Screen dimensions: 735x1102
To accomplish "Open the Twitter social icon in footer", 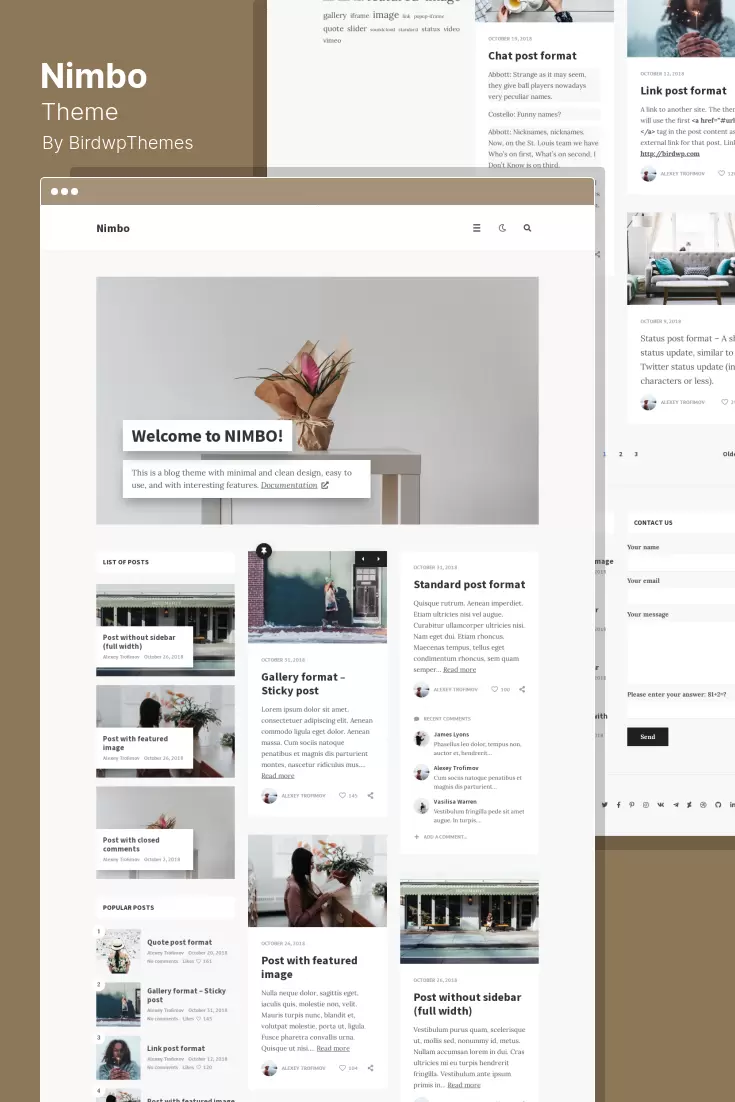I will coord(604,805).
